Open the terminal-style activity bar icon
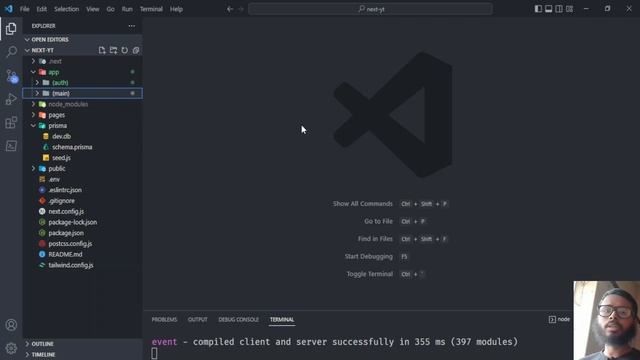Image resolution: width=640 pixels, height=360 pixels. coord(11,146)
